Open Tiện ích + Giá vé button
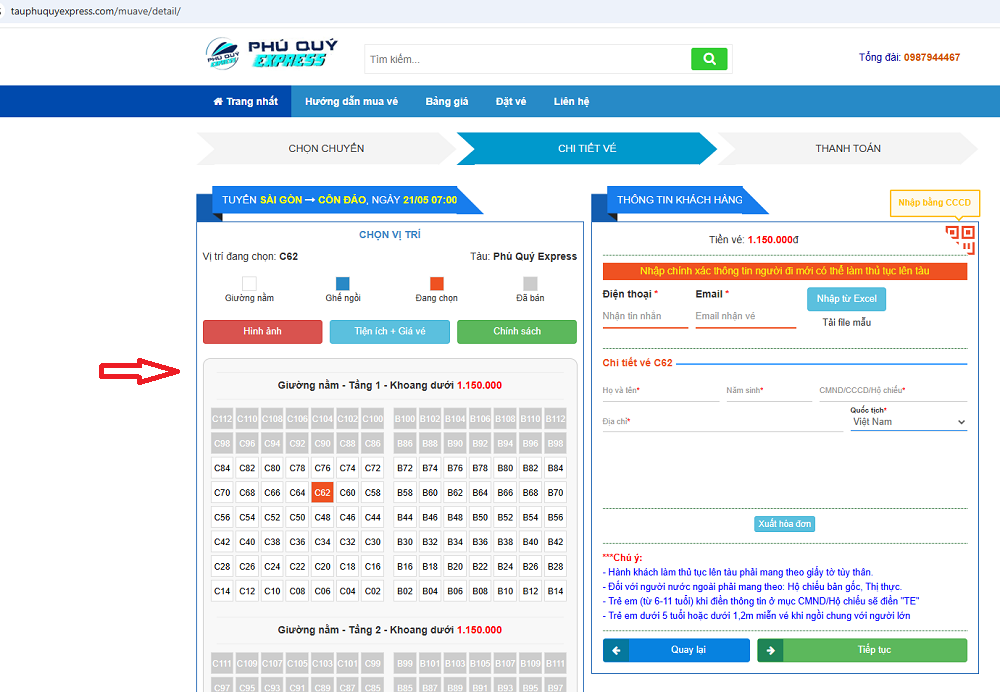This screenshot has height=692, width=1000. tap(390, 332)
